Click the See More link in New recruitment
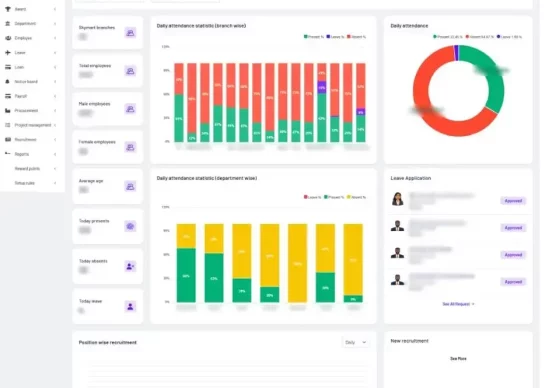The height and width of the screenshot is (388, 545). click(458, 358)
